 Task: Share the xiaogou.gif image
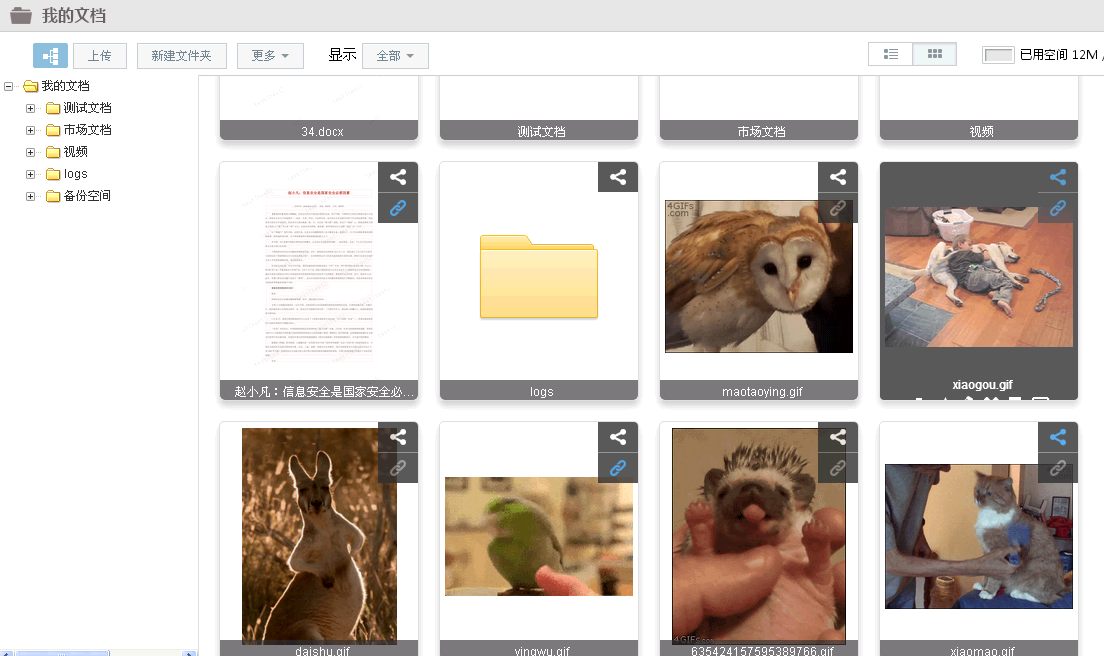click(x=1058, y=178)
